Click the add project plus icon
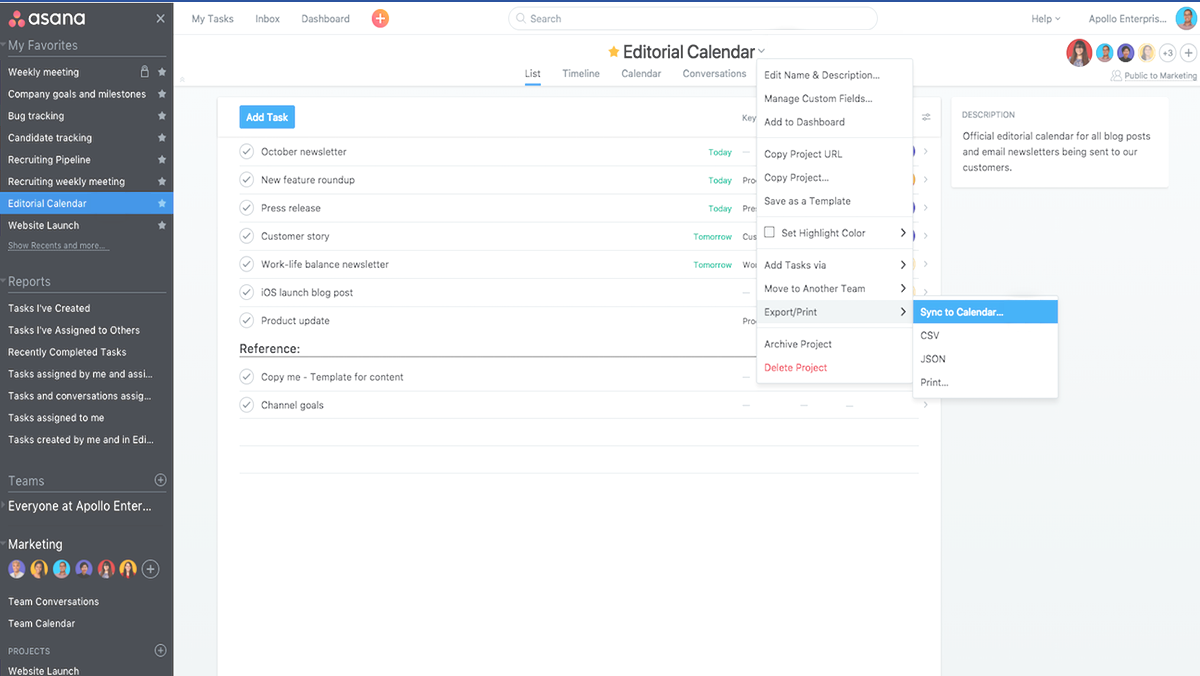This screenshot has width=1200, height=676. coord(160,651)
